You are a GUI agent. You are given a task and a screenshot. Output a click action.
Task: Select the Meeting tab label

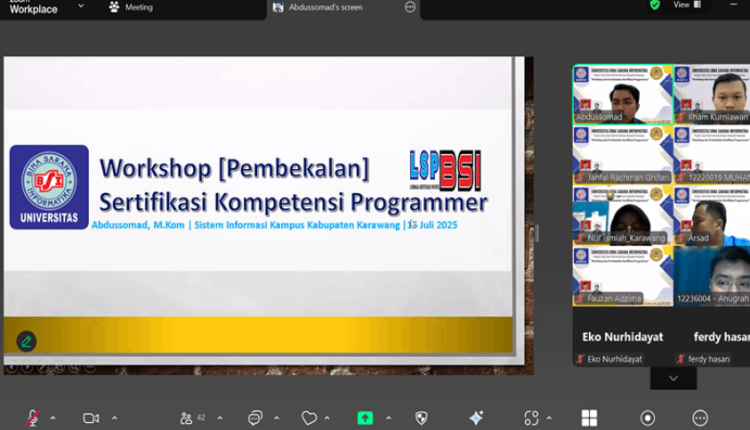[139, 7]
